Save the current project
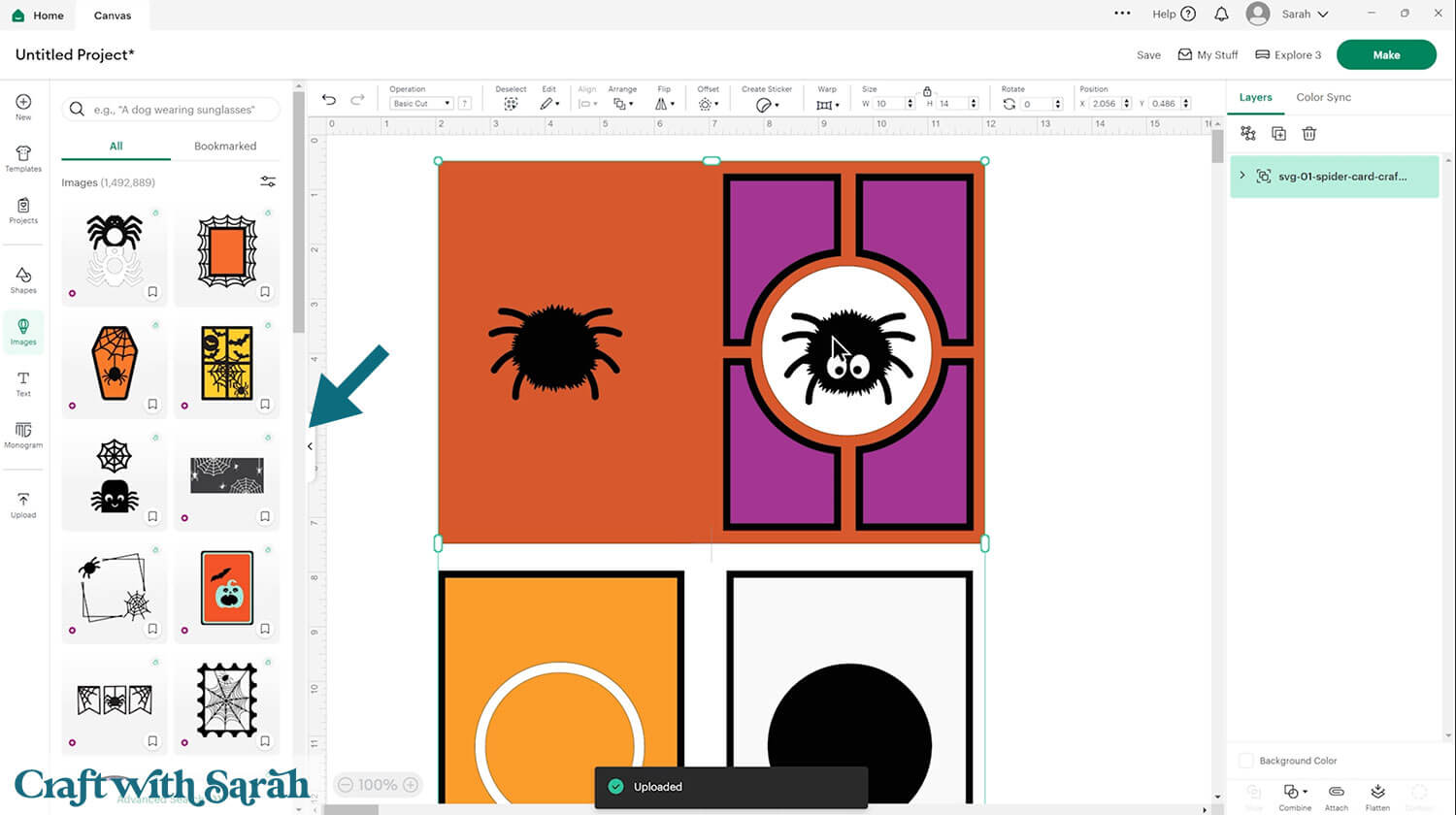The image size is (1456, 815). (1148, 55)
